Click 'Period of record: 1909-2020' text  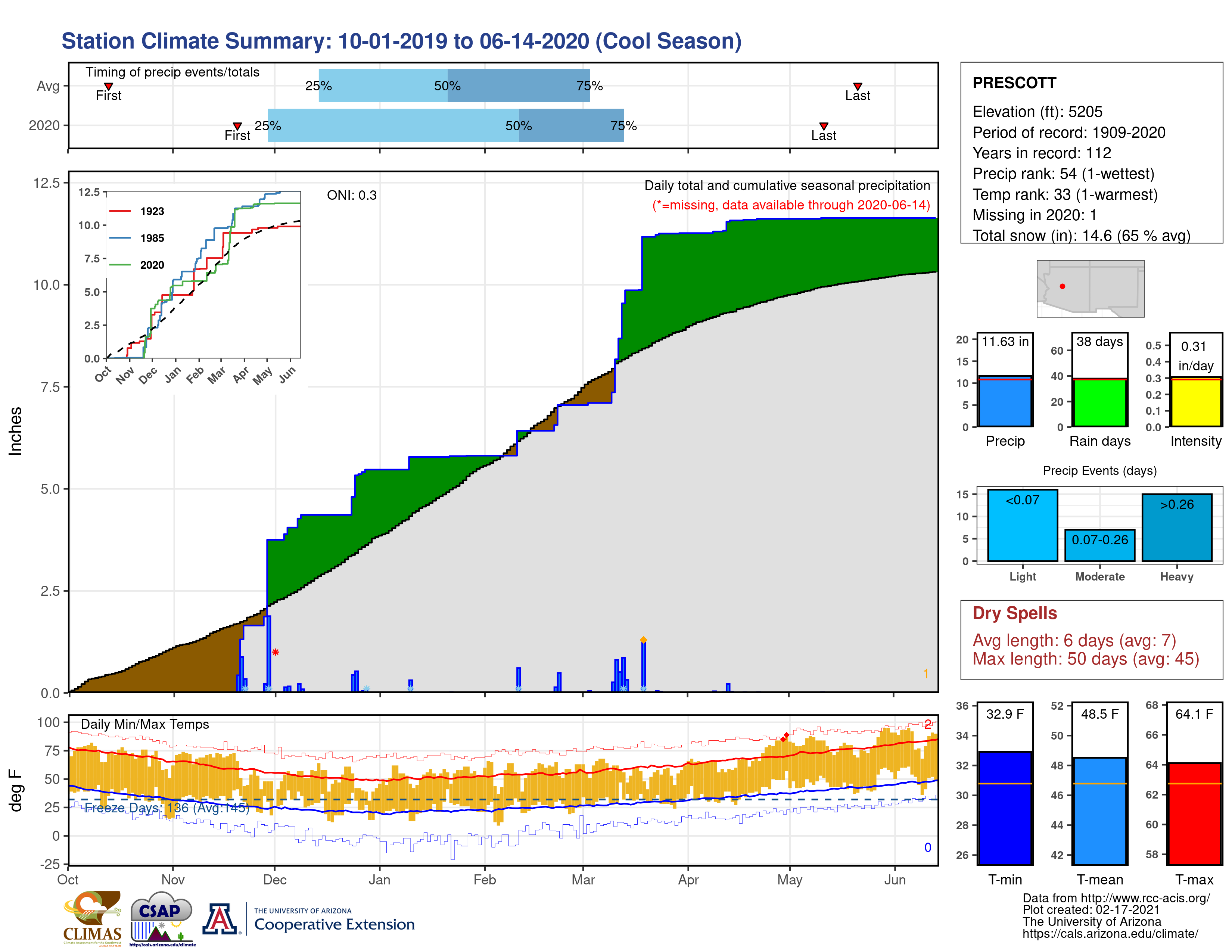click(x=1069, y=133)
